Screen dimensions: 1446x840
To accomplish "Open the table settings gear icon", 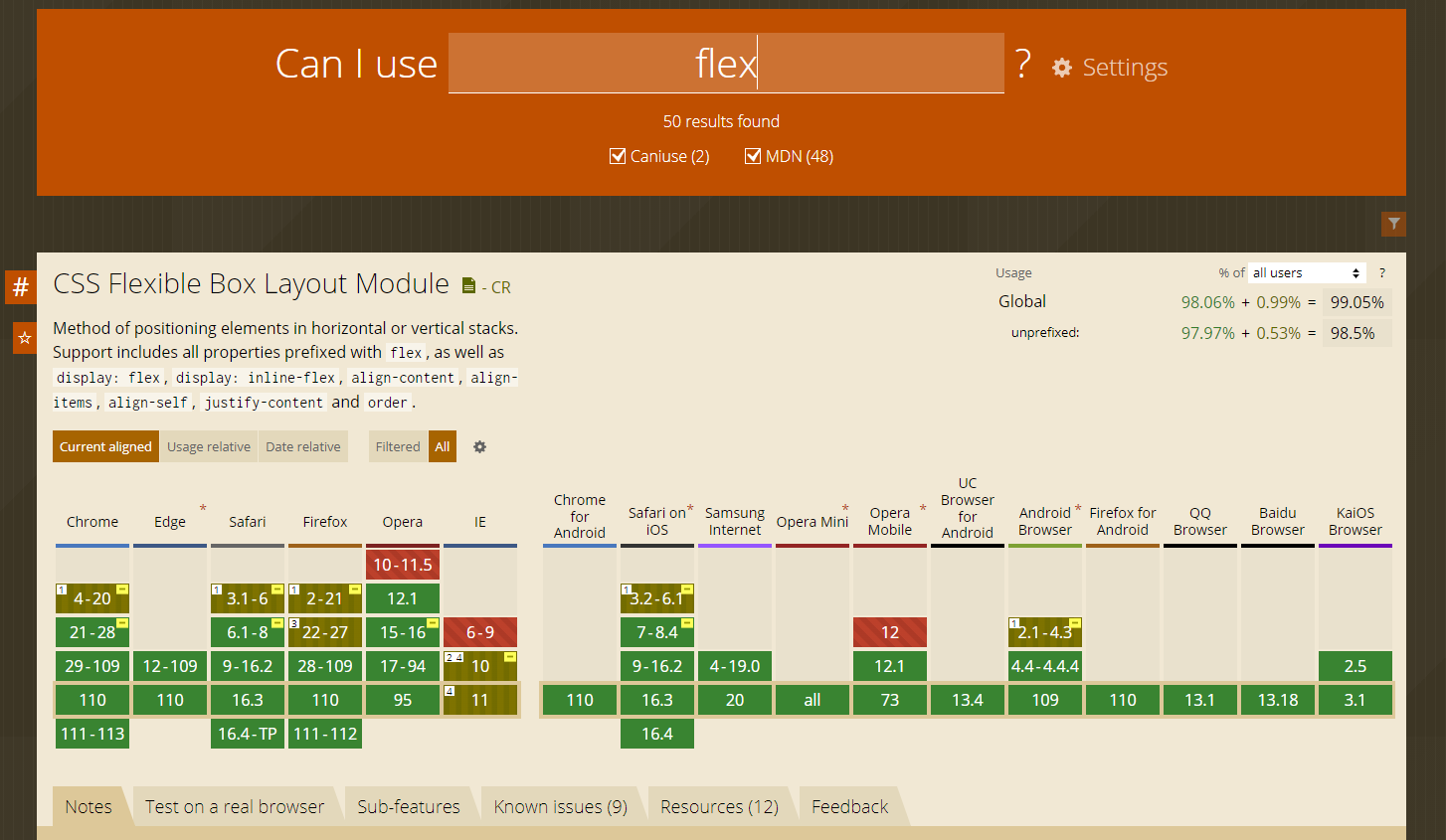I will [479, 447].
